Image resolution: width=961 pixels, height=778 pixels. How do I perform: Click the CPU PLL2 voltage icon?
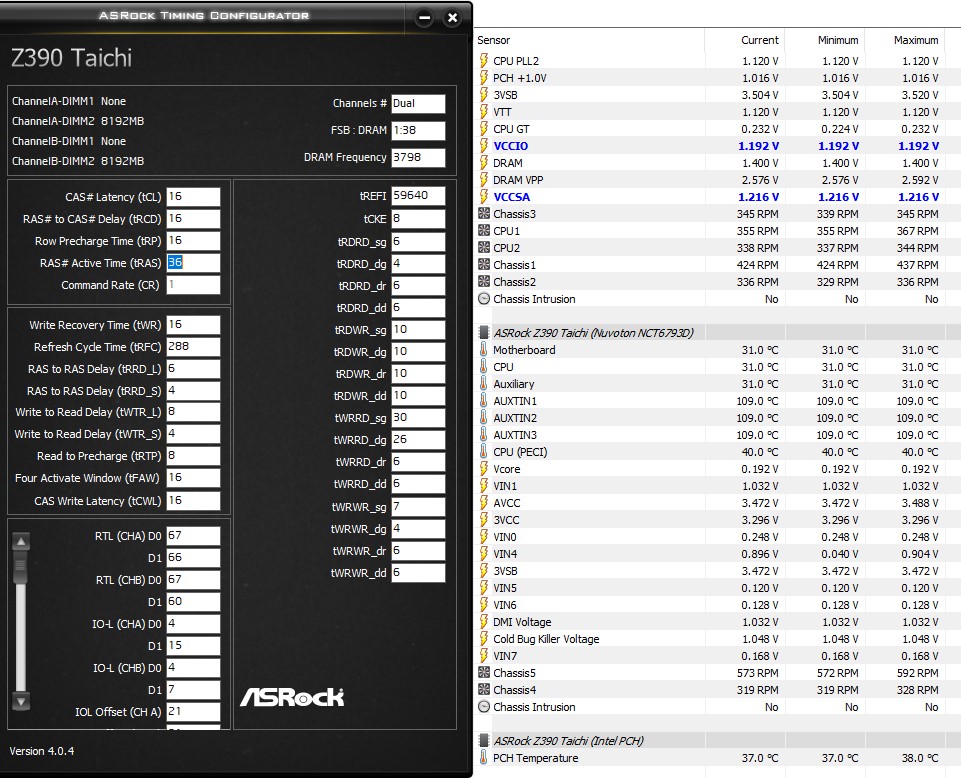point(484,61)
